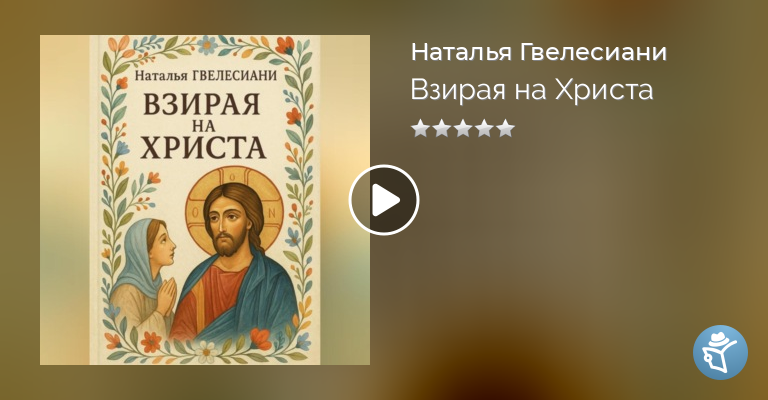Click the author name printed on cover
Viewport: 768px width, 400px height.
206,76
